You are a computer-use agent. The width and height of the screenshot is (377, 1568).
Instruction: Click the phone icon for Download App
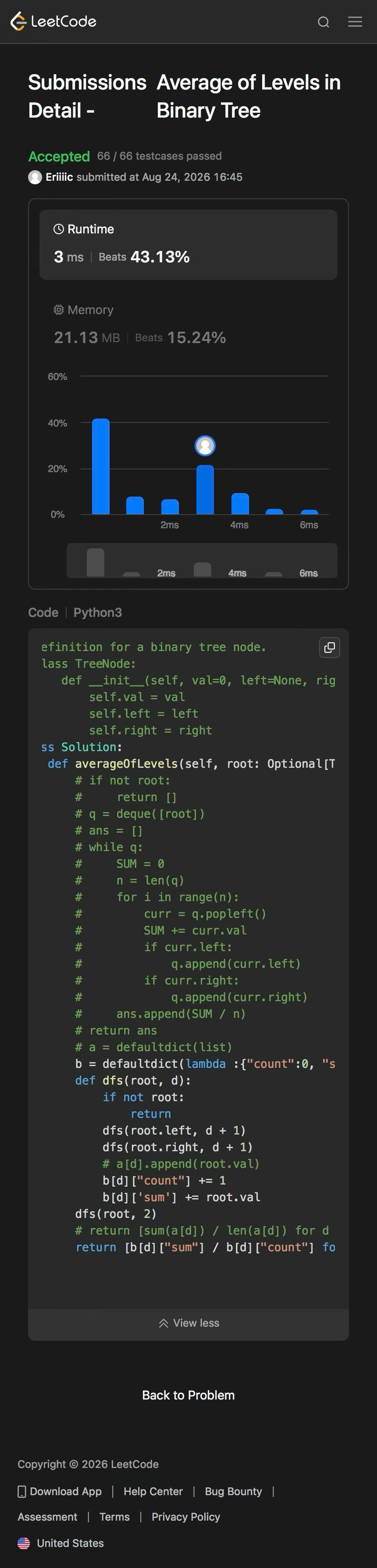point(22,1491)
